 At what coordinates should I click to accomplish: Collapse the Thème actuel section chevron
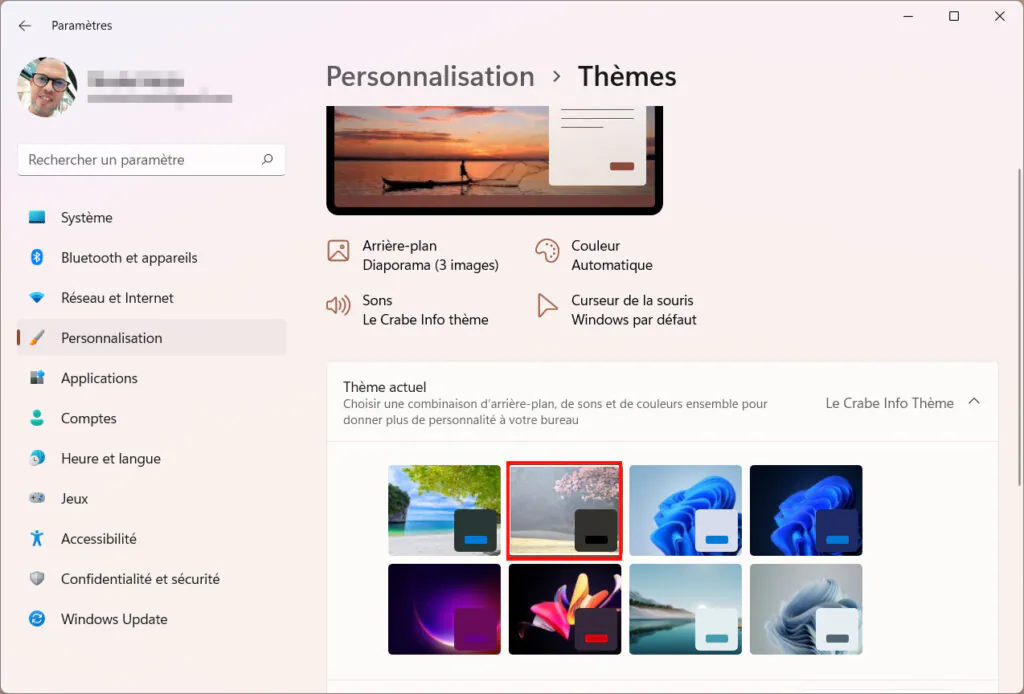[974, 402]
